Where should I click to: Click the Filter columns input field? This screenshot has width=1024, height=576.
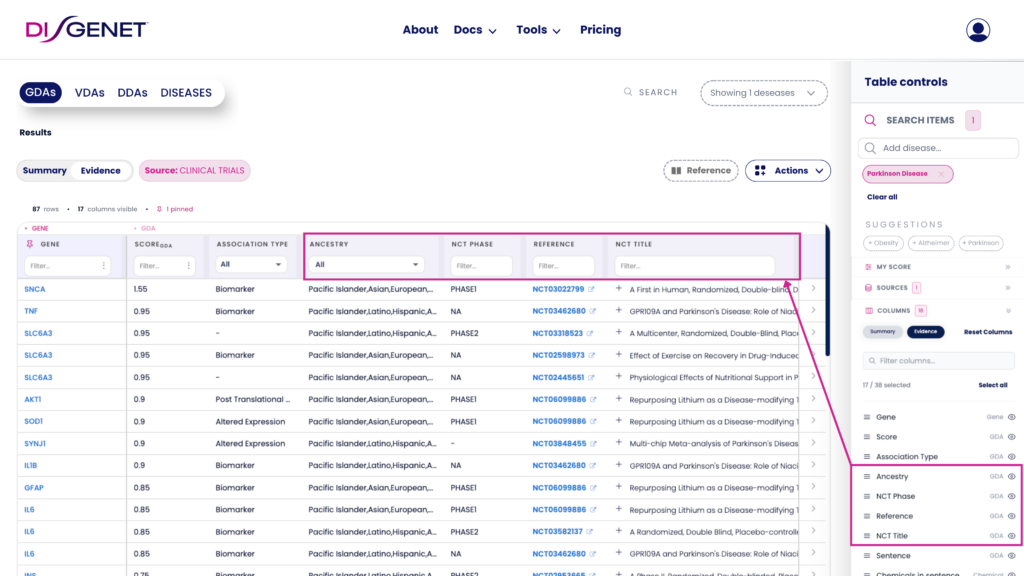click(938, 360)
